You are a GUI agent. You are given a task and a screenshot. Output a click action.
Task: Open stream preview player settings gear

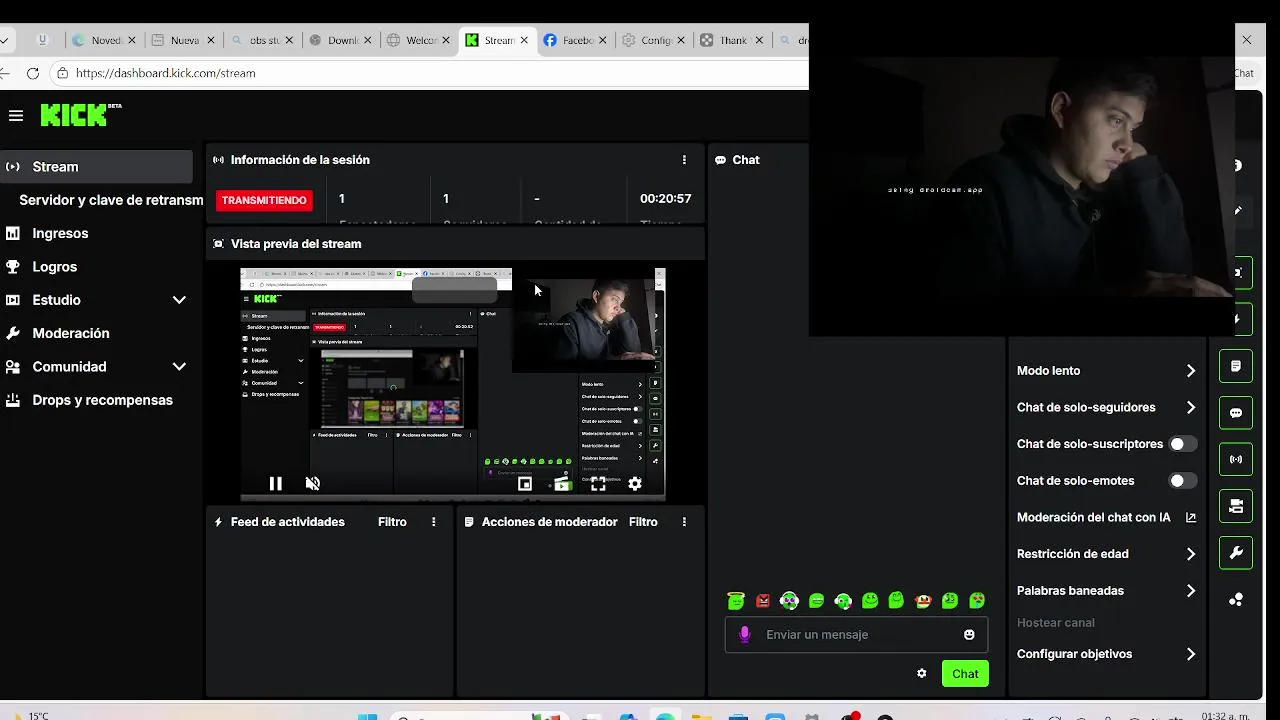click(635, 484)
